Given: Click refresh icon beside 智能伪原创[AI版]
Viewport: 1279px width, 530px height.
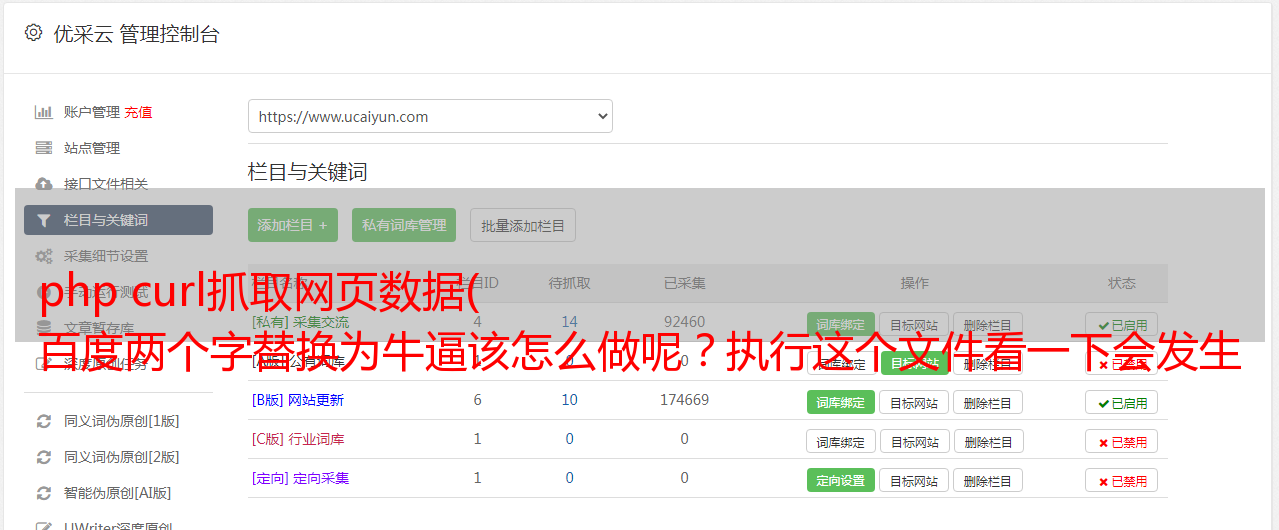Looking at the screenshot, I should tap(44, 493).
